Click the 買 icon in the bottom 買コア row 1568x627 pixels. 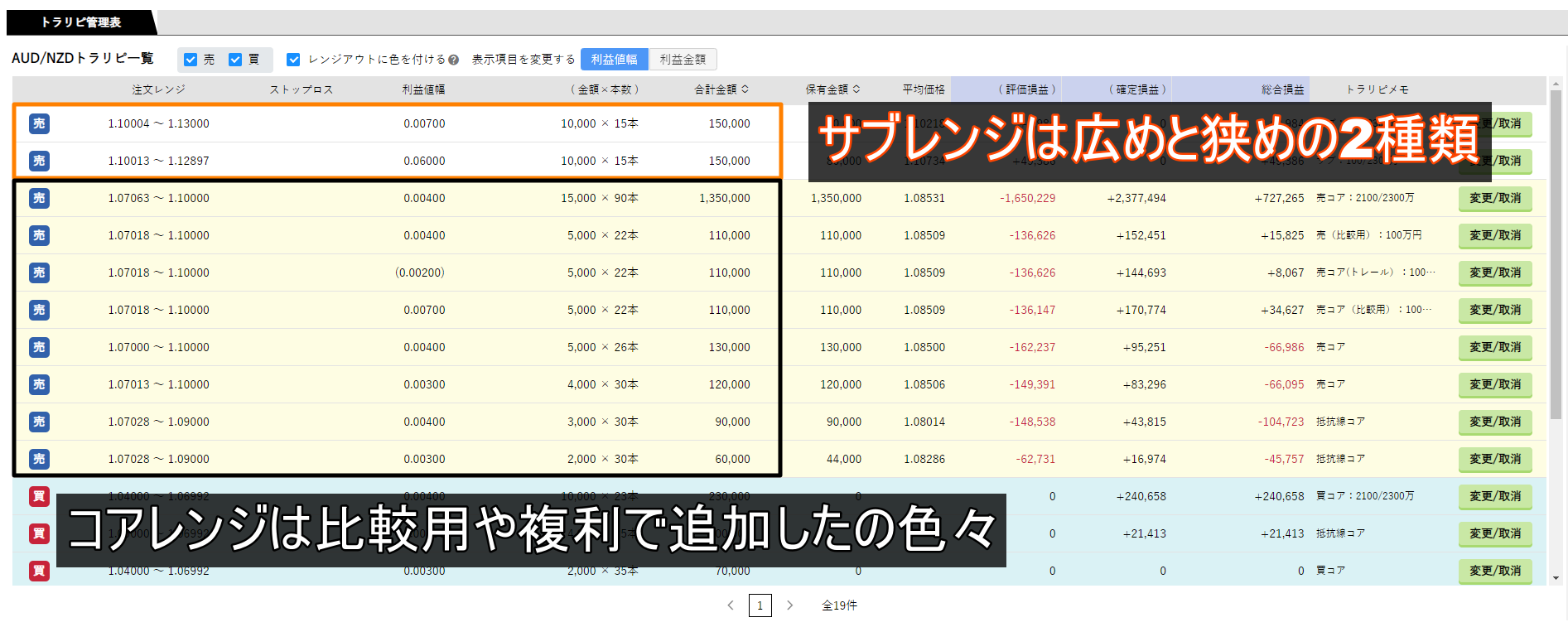(39, 571)
